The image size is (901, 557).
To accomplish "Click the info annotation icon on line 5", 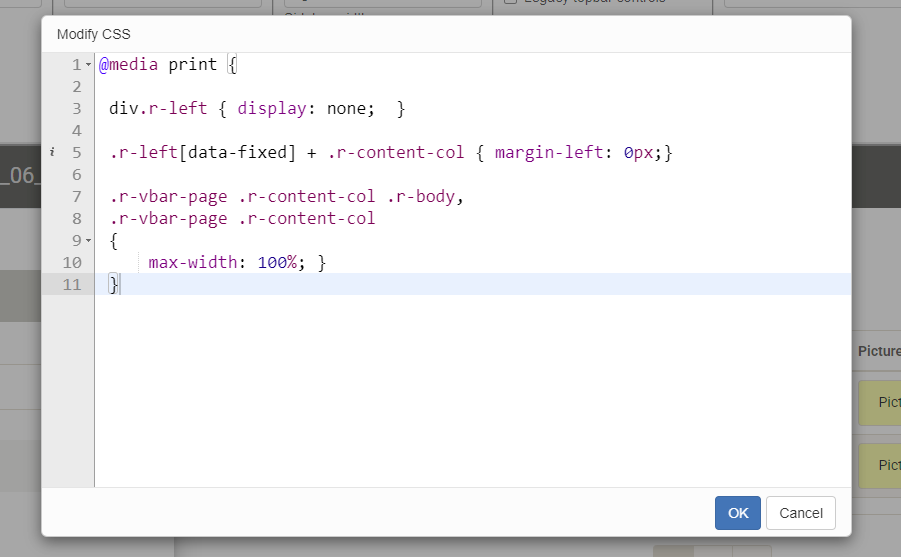I will (52, 152).
